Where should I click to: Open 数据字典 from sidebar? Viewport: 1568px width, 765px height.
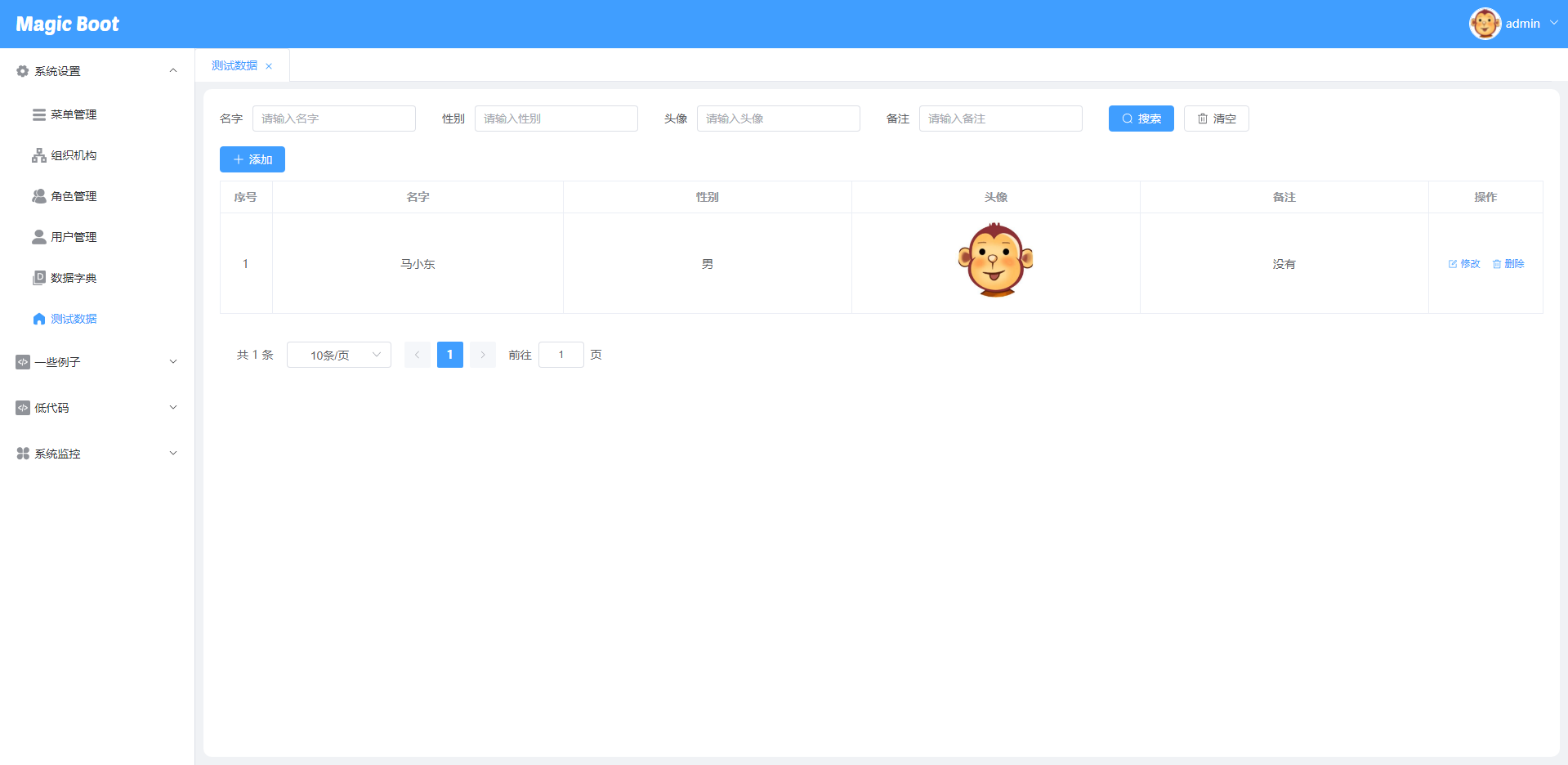[74, 278]
